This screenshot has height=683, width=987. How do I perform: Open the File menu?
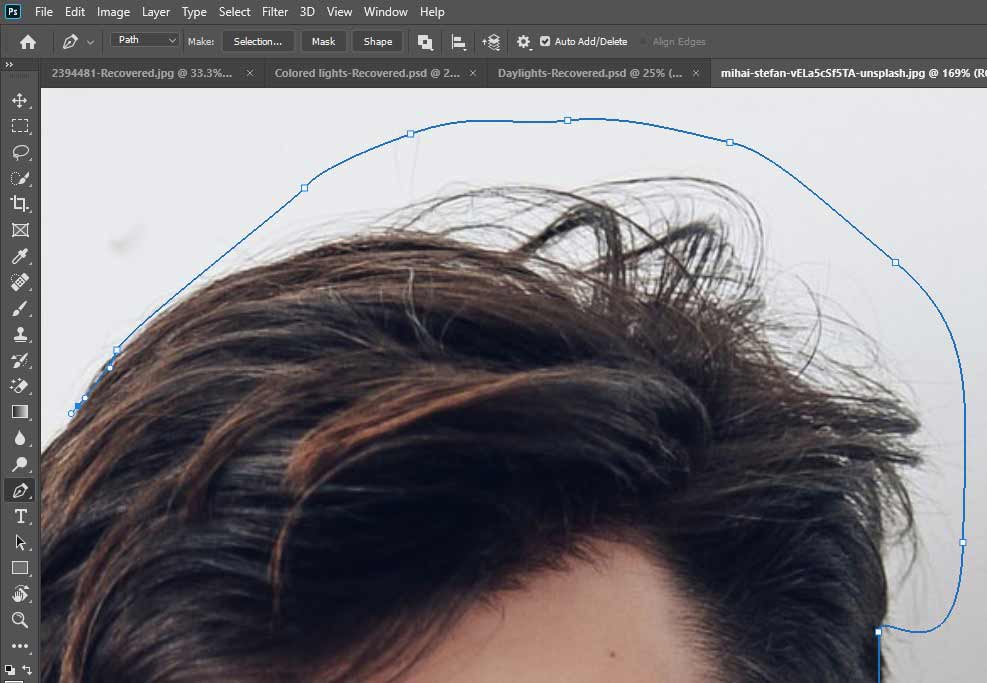tap(43, 12)
